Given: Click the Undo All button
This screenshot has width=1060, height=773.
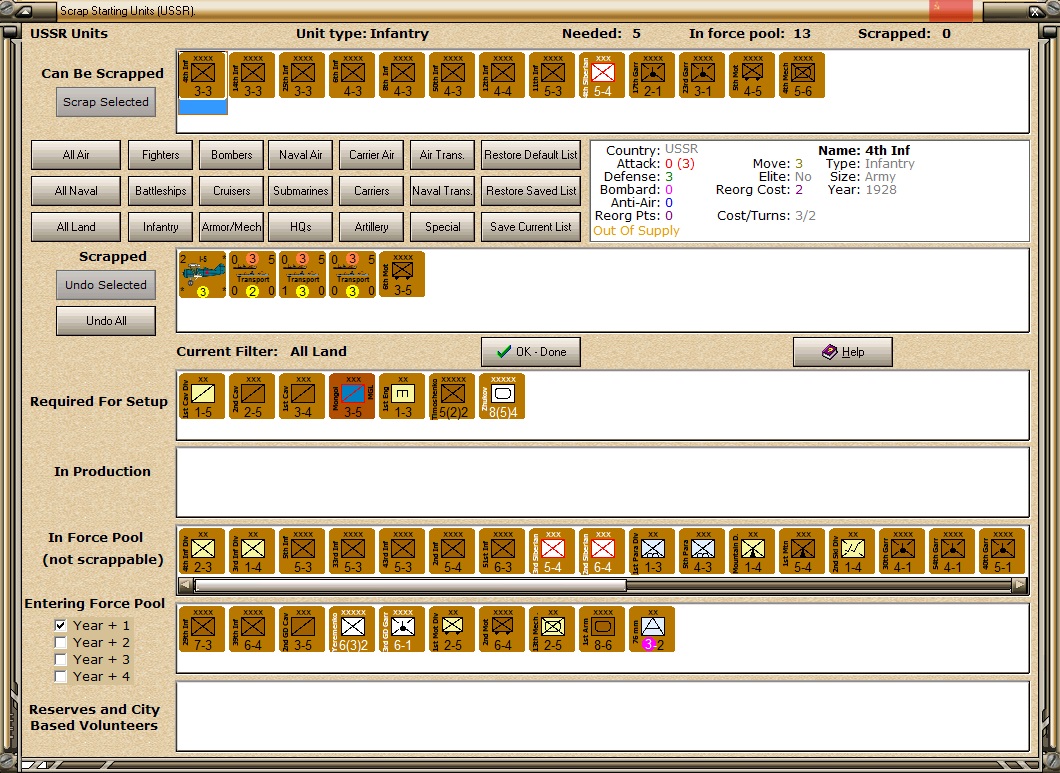Looking at the screenshot, I should point(106,321).
